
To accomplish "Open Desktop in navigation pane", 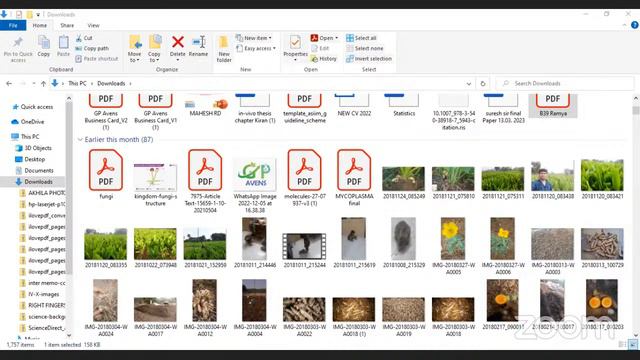I will [34, 159].
